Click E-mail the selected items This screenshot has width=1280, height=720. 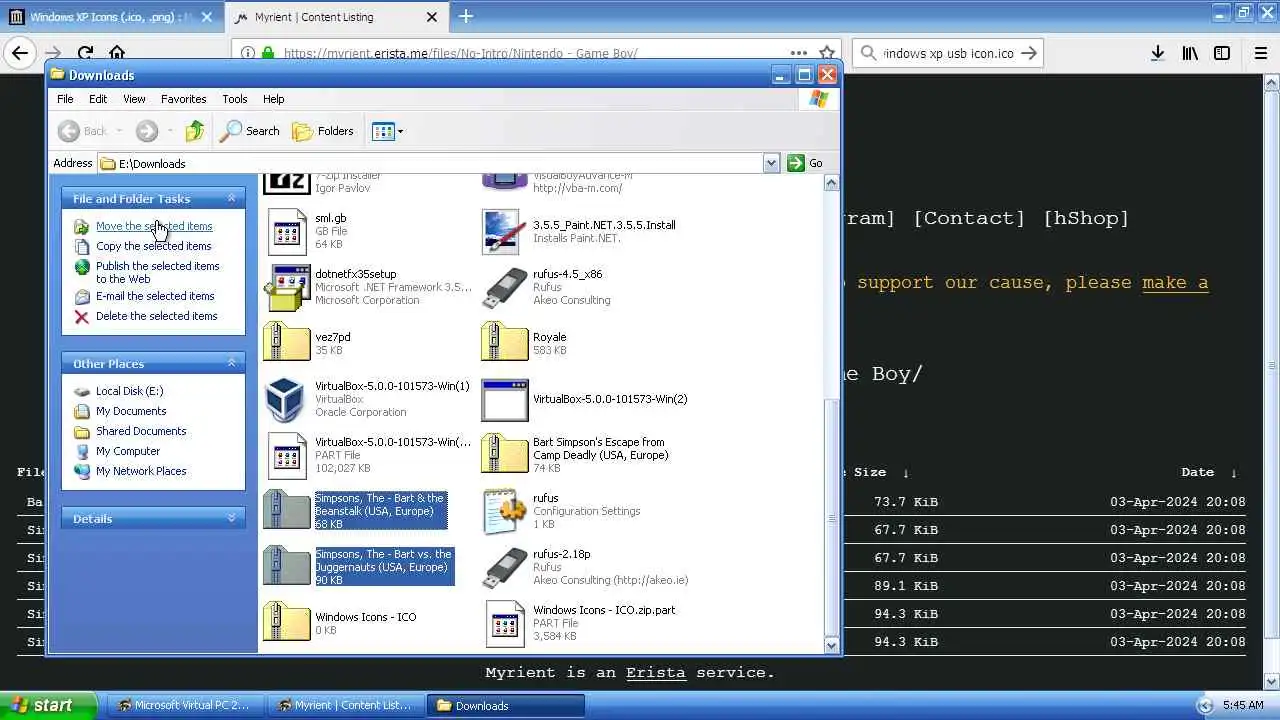(155, 296)
